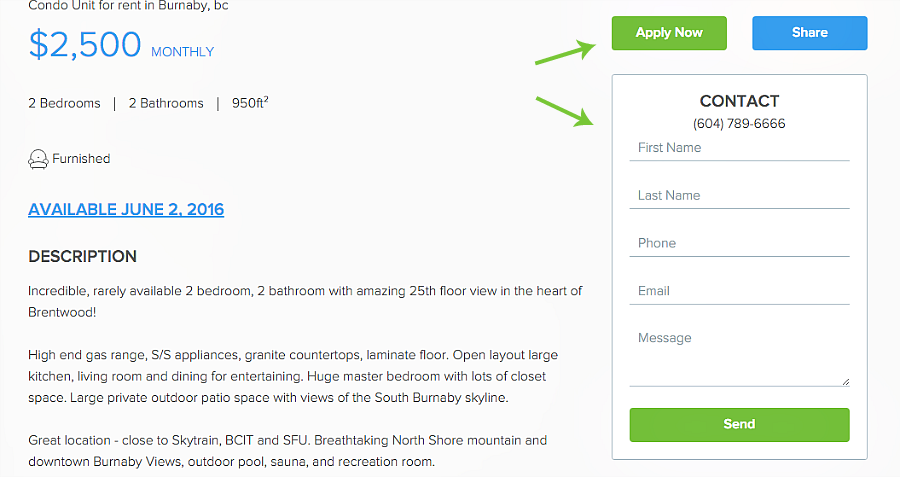Screen dimensions: 900x477
Task: Open the Available June 2, 2016 link
Action: [126, 210]
